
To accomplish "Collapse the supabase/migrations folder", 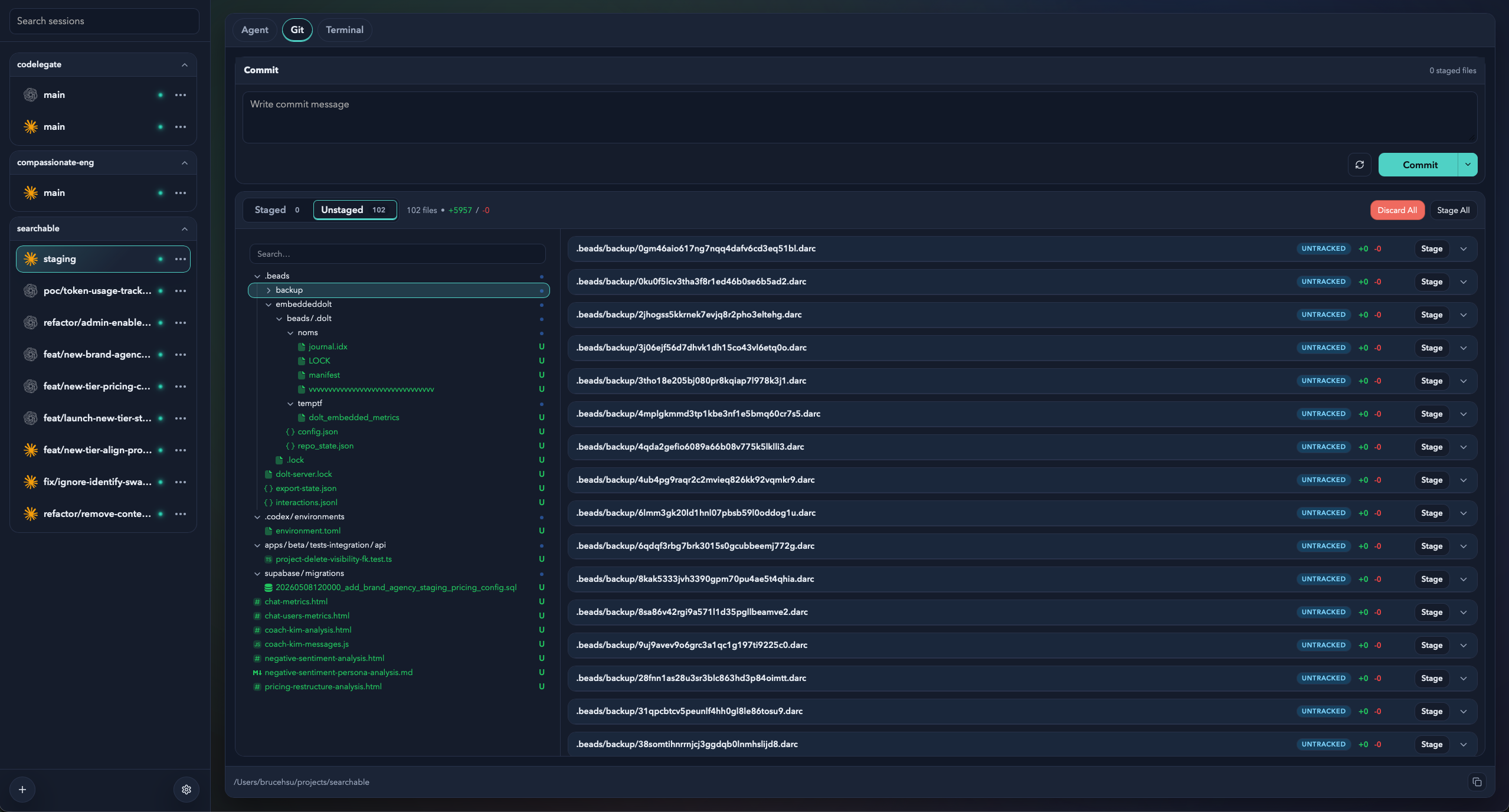I will (x=257, y=574).
